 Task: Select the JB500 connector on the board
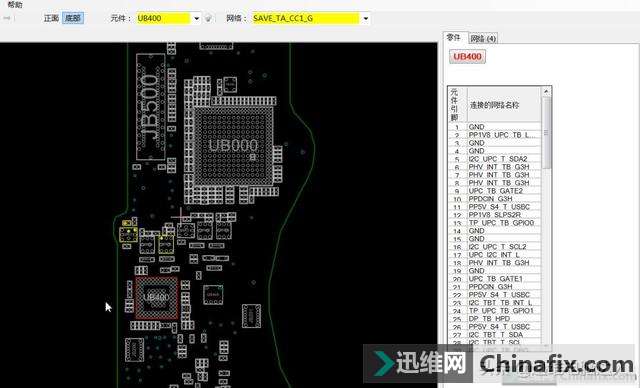pyautogui.click(x=151, y=106)
